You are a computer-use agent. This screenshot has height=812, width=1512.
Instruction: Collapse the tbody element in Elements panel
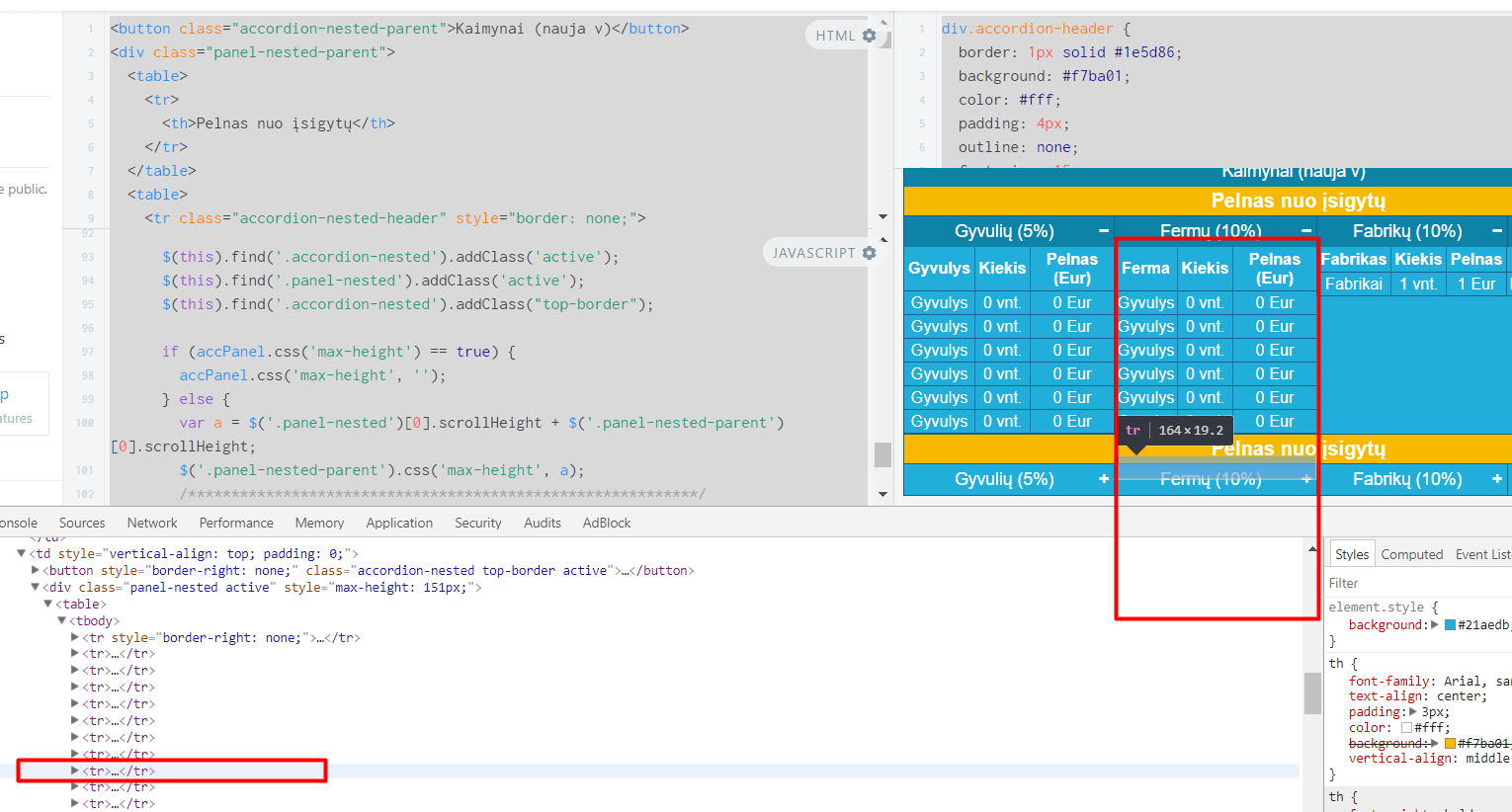61,620
